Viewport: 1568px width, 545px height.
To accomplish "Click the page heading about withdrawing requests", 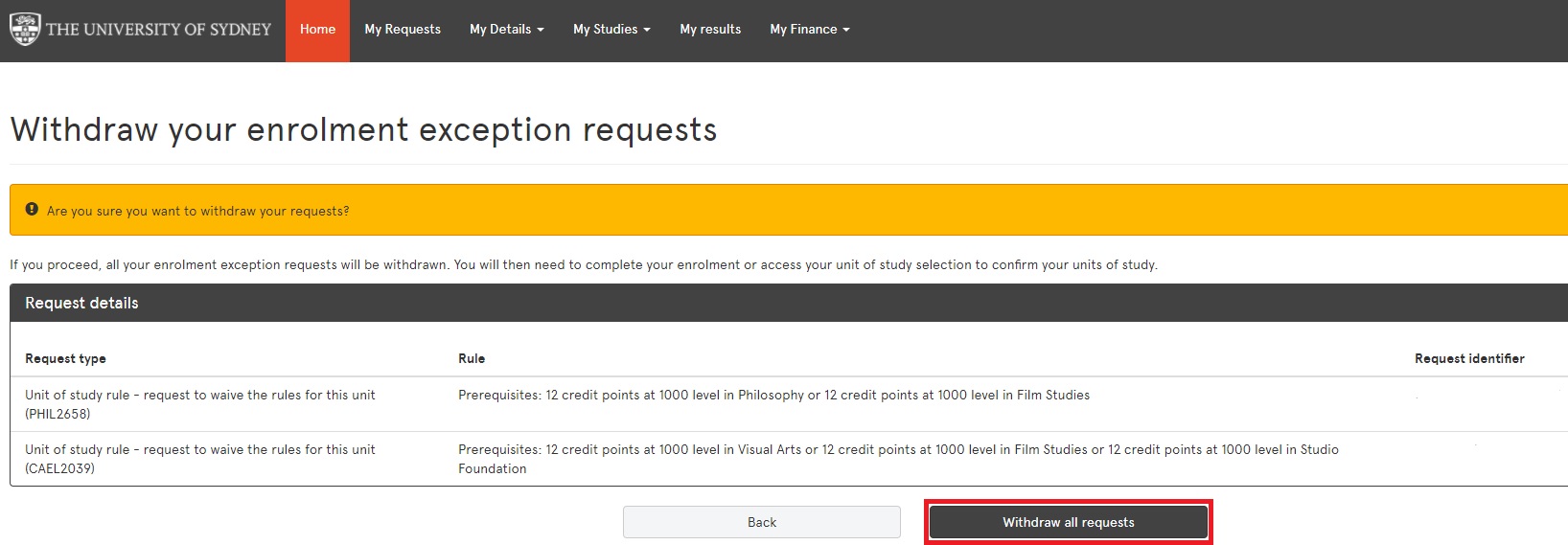I will 363,129.
